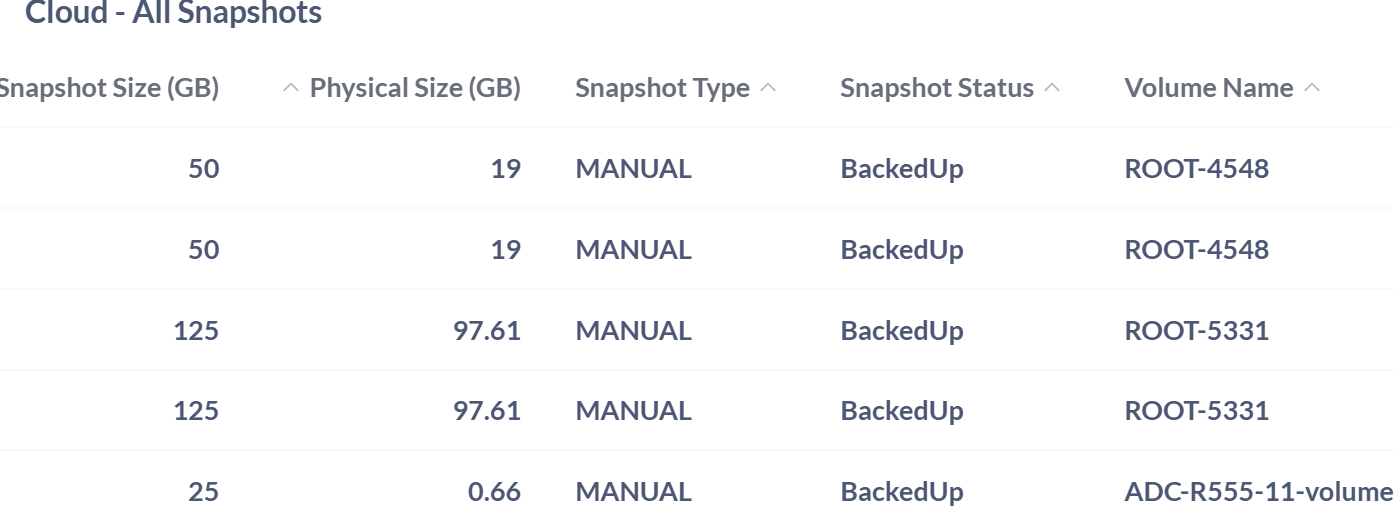Click the Snapshot Size (GB) column header
This screenshot has height=506, width=1394.
pyautogui.click(x=108, y=88)
